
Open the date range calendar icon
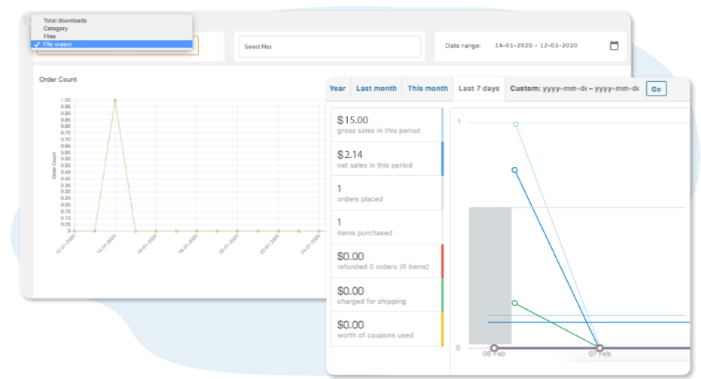614,45
